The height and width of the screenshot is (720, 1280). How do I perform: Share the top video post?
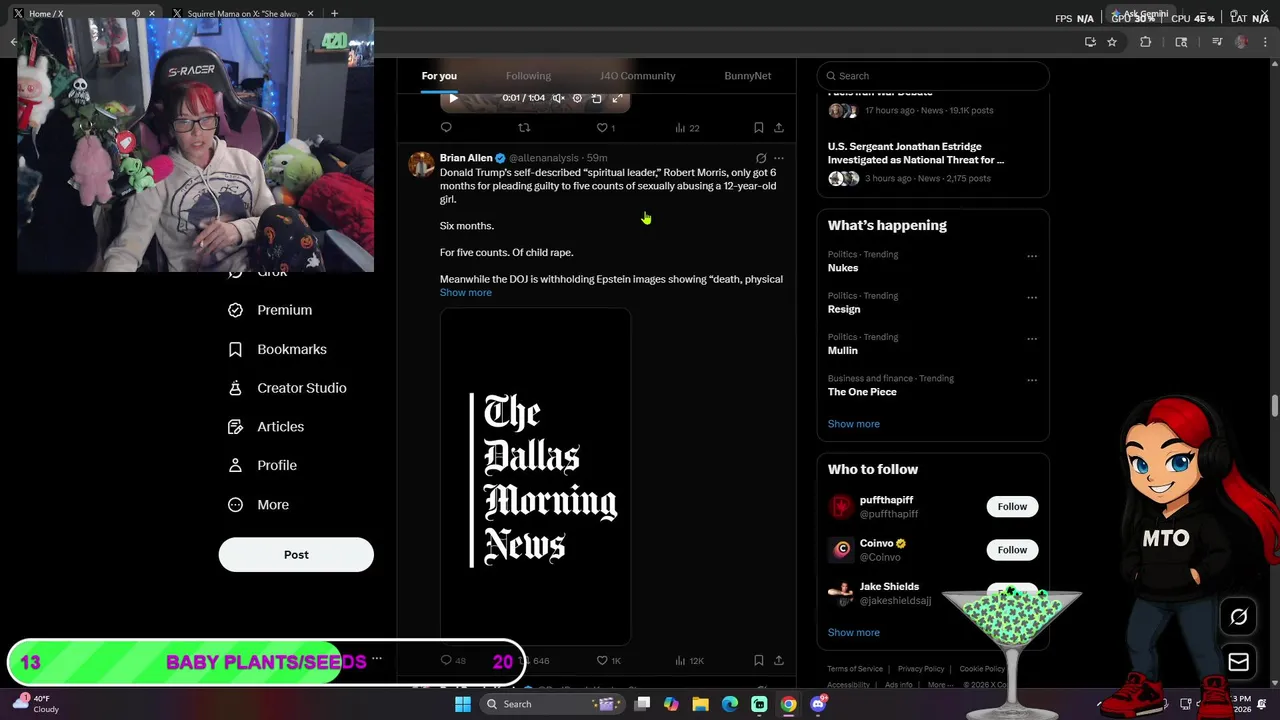coord(779,128)
